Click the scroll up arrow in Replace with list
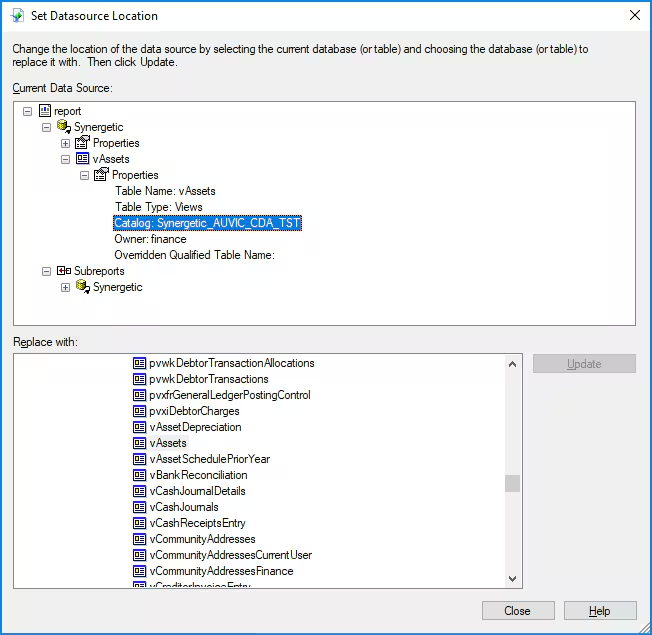 pyautogui.click(x=513, y=364)
